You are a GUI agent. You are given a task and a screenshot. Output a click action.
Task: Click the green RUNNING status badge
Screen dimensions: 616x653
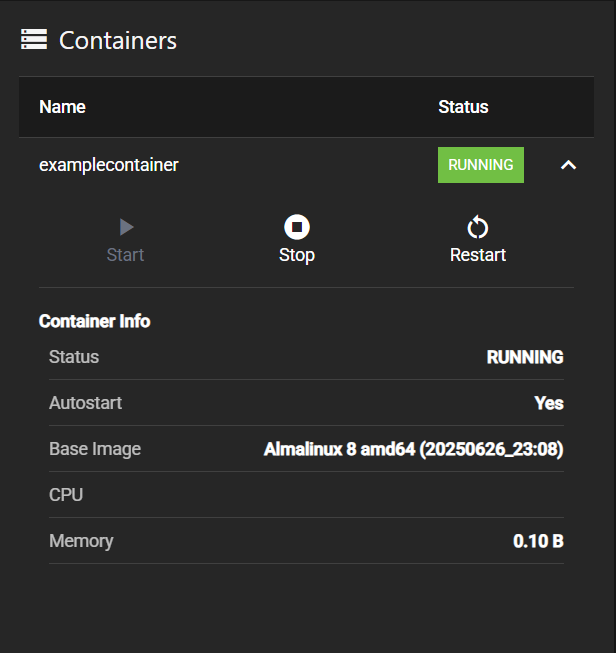tap(481, 165)
